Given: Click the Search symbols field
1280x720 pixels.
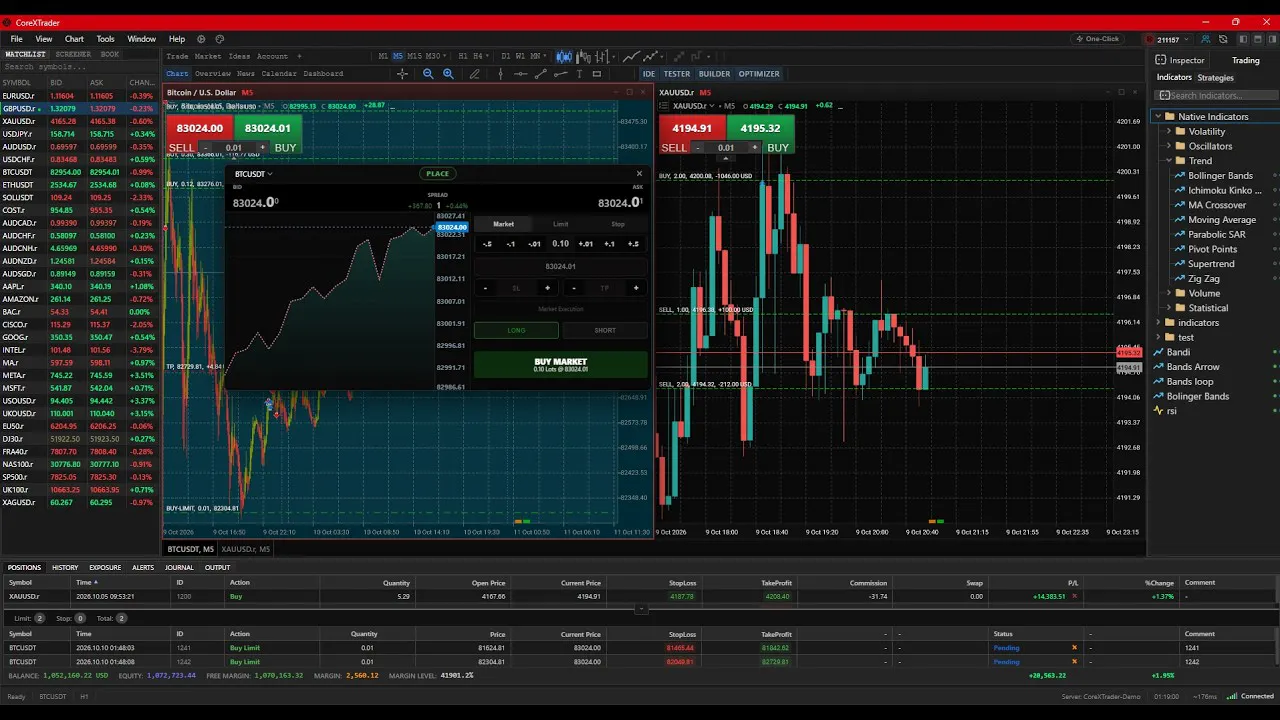Looking at the screenshot, I should pyautogui.click(x=80, y=67).
